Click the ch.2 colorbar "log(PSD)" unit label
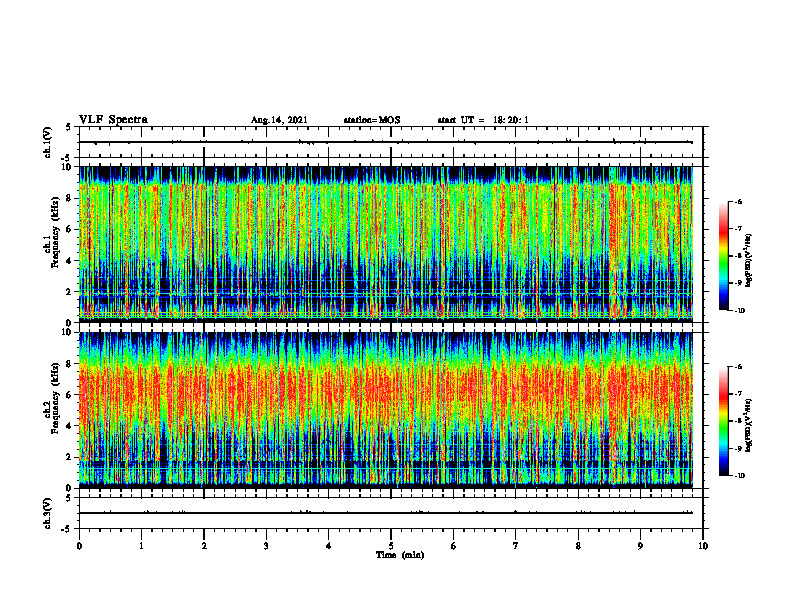792x612 pixels. pyautogui.click(x=749, y=425)
